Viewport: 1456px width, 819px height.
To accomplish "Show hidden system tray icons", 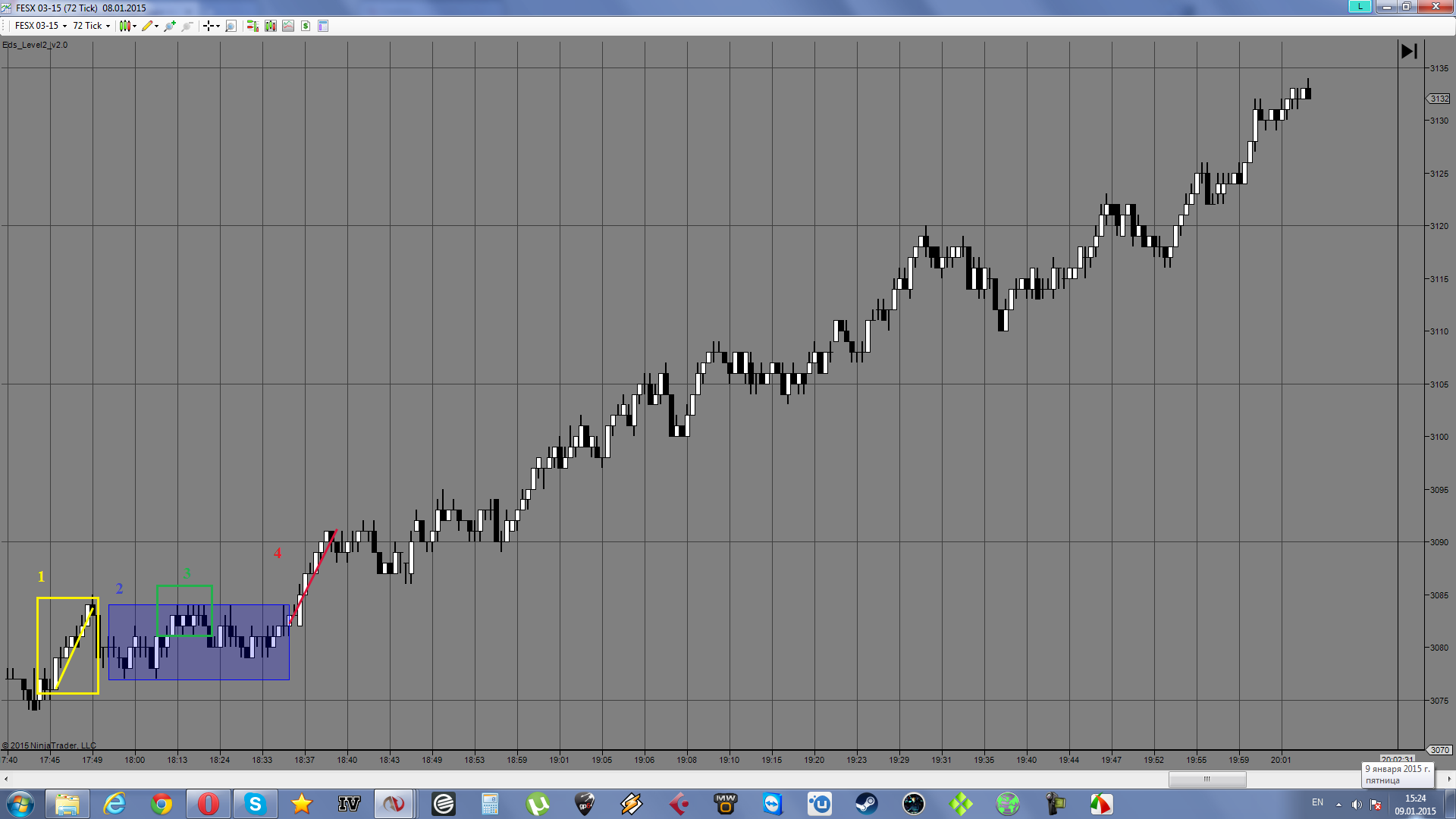I will [x=1338, y=804].
